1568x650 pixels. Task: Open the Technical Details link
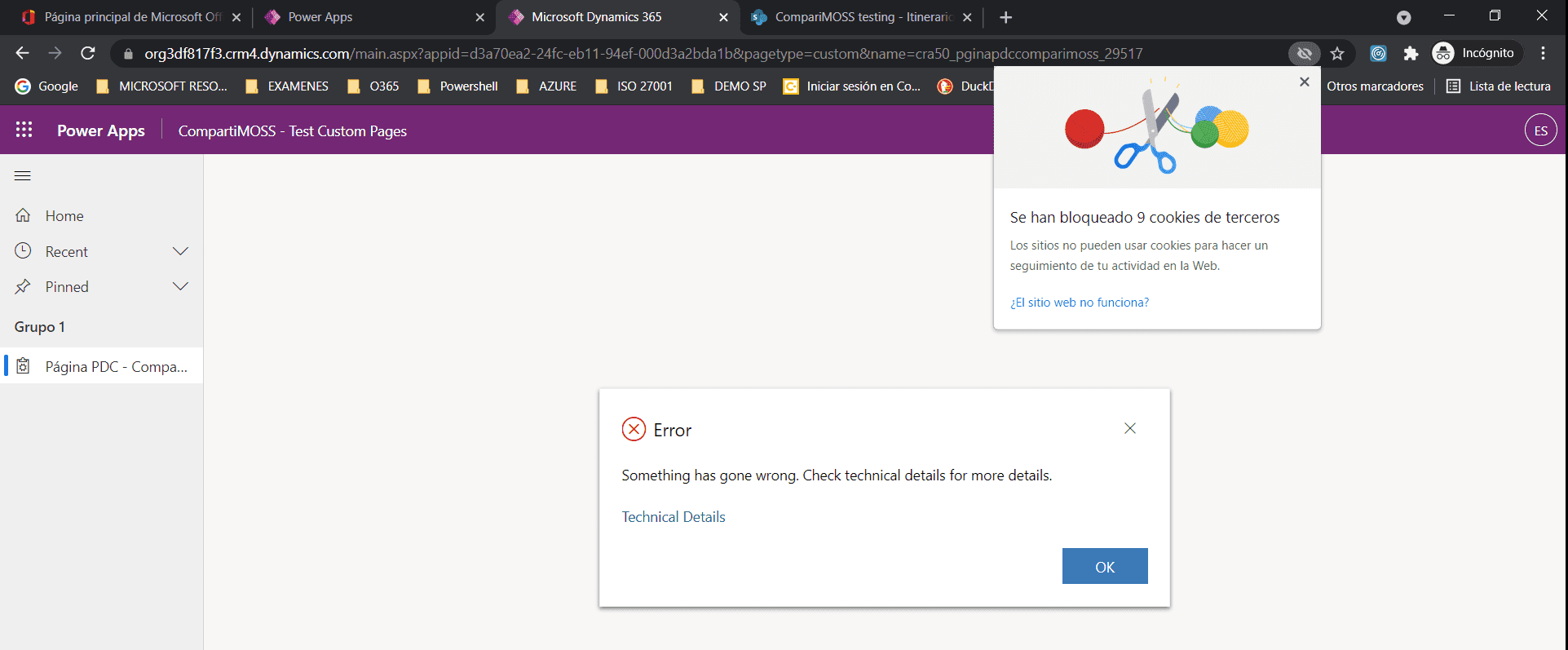(674, 517)
